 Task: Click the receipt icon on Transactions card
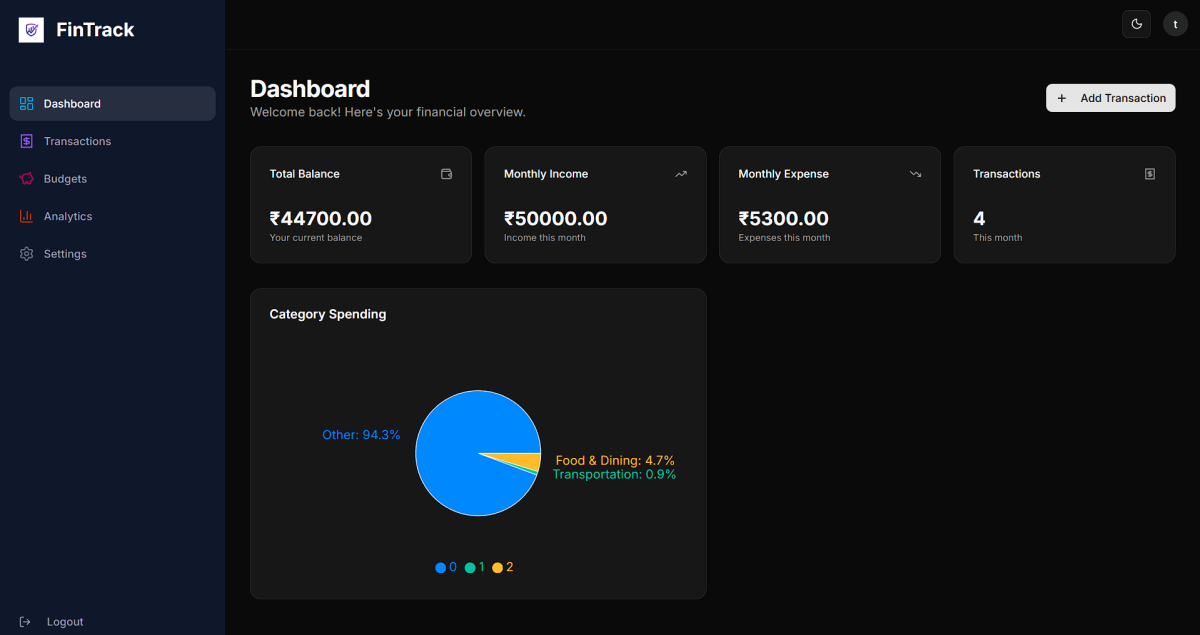[1150, 174]
